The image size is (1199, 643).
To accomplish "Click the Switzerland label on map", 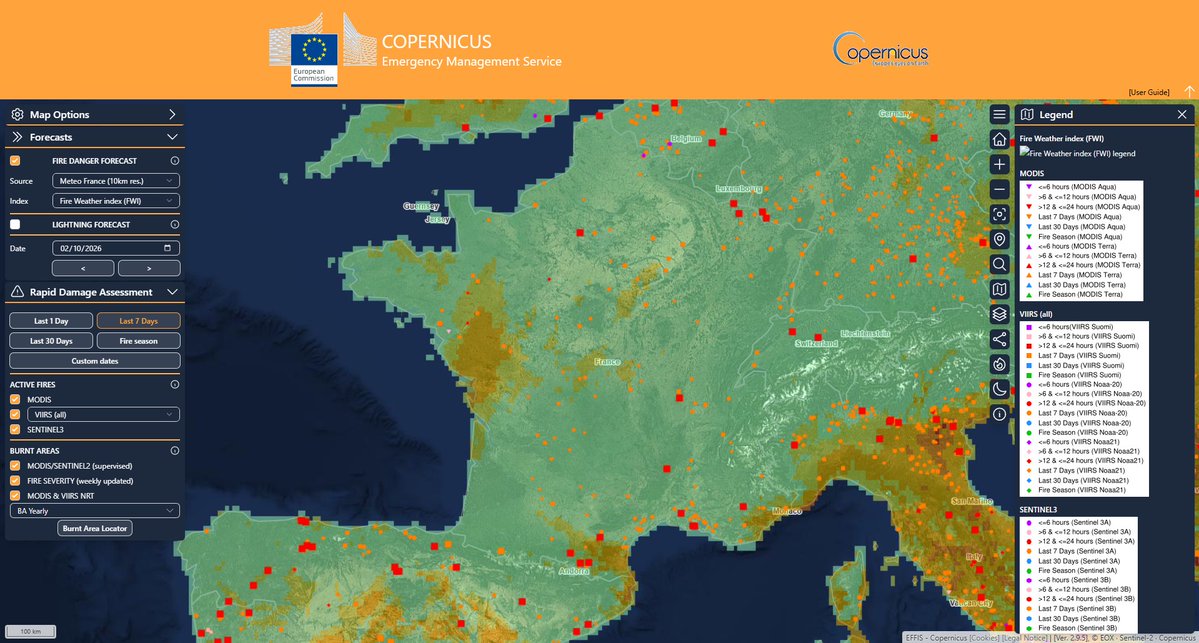I will [x=816, y=343].
